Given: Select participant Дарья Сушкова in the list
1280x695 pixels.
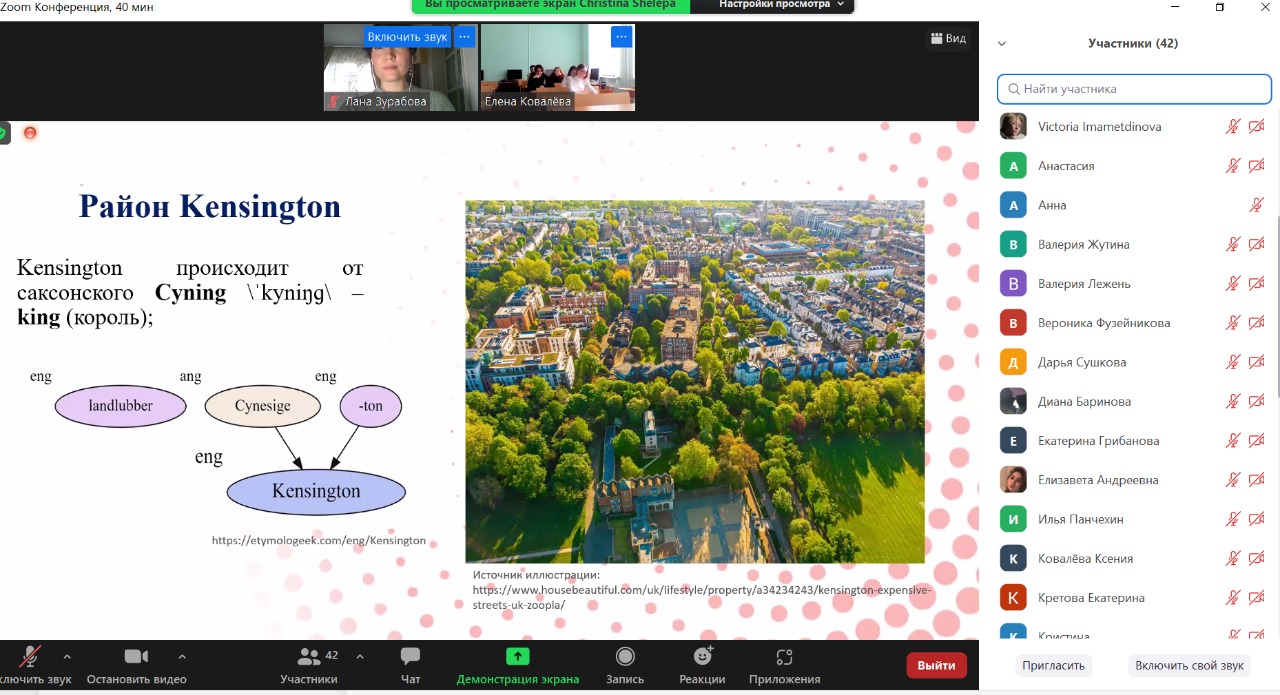Looking at the screenshot, I should pyautogui.click(x=1082, y=362).
